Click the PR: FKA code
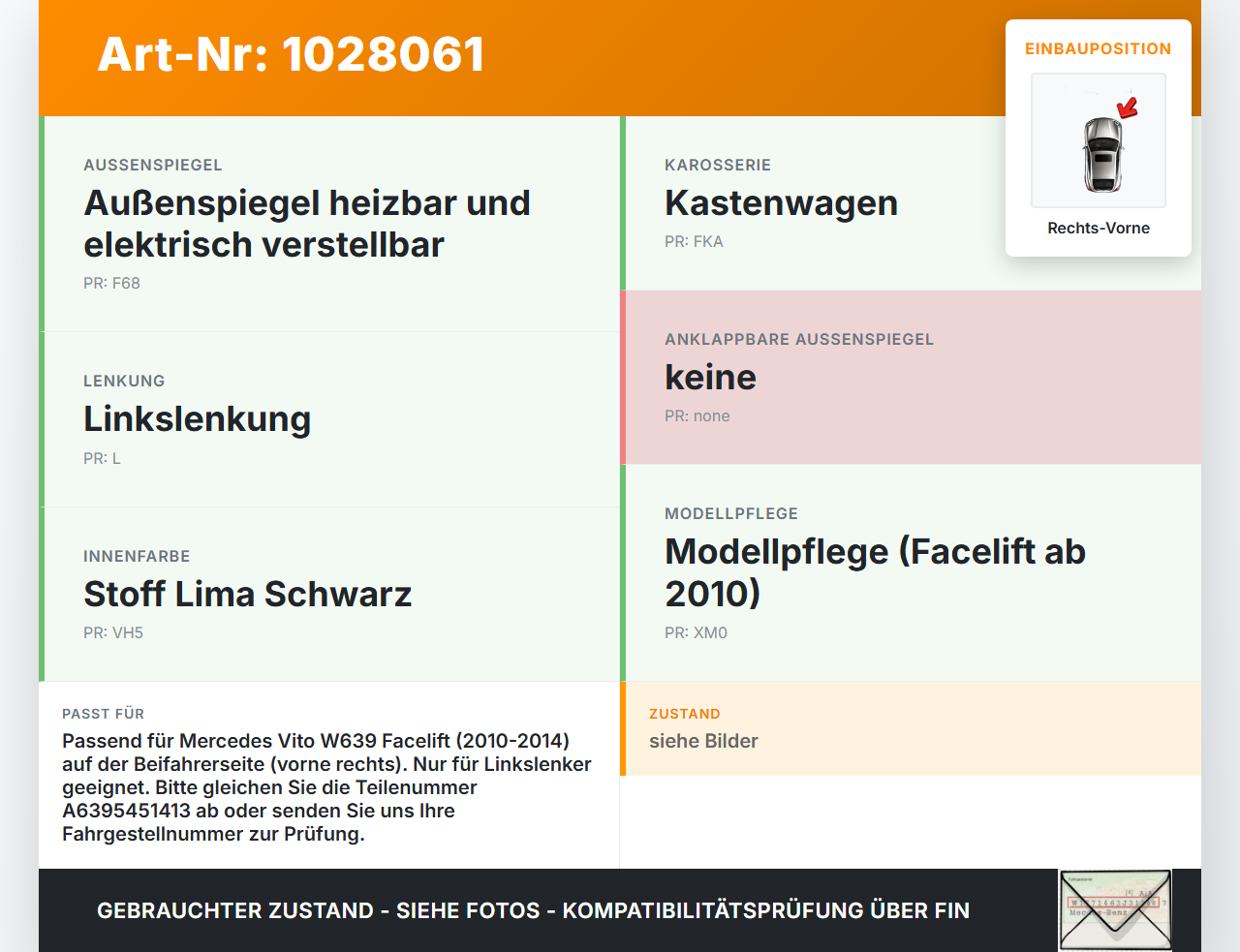Image resolution: width=1240 pixels, height=952 pixels. [694, 241]
